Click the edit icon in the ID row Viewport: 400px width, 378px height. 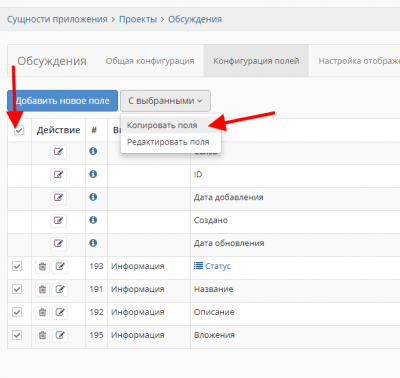coord(58,175)
